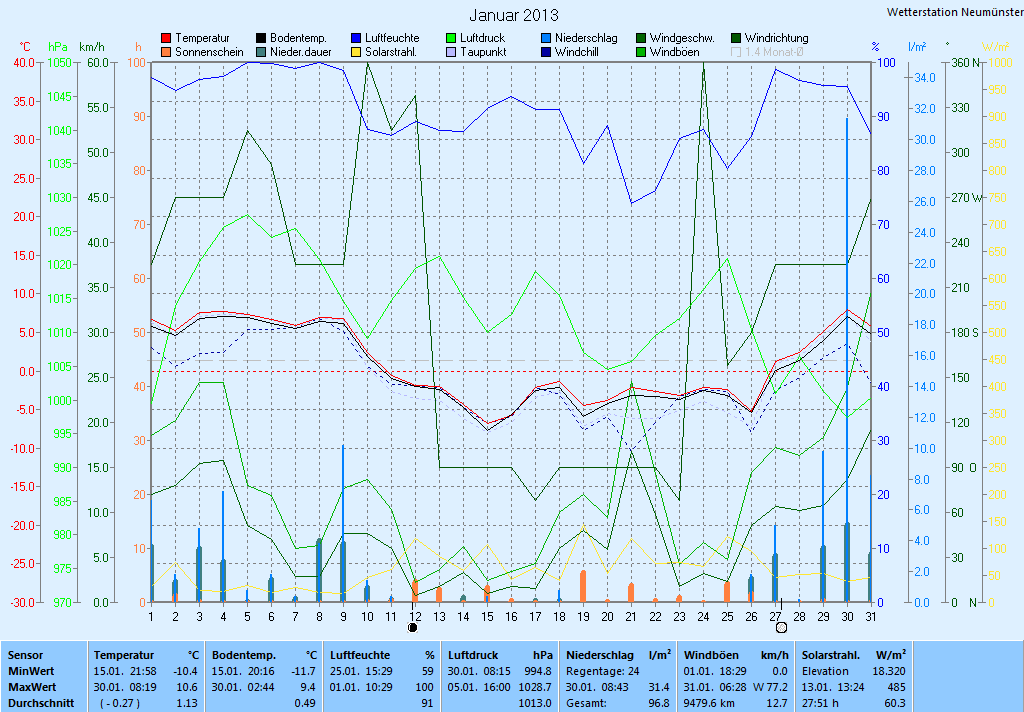Click the new moon icon below day 12
1024x712 pixels.
(x=412, y=628)
